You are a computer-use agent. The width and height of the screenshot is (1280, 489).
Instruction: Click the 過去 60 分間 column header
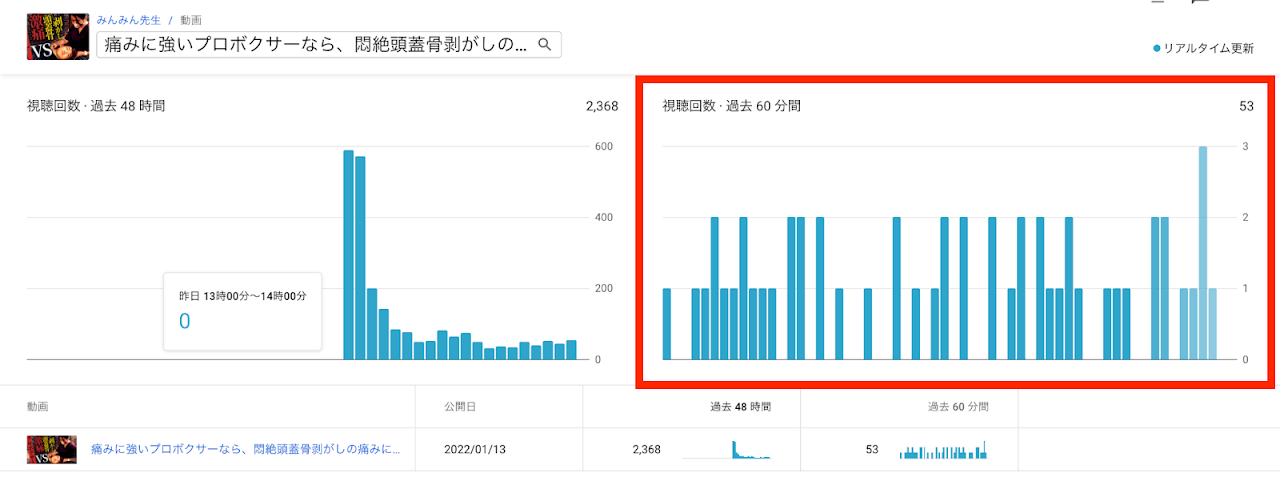point(957,407)
